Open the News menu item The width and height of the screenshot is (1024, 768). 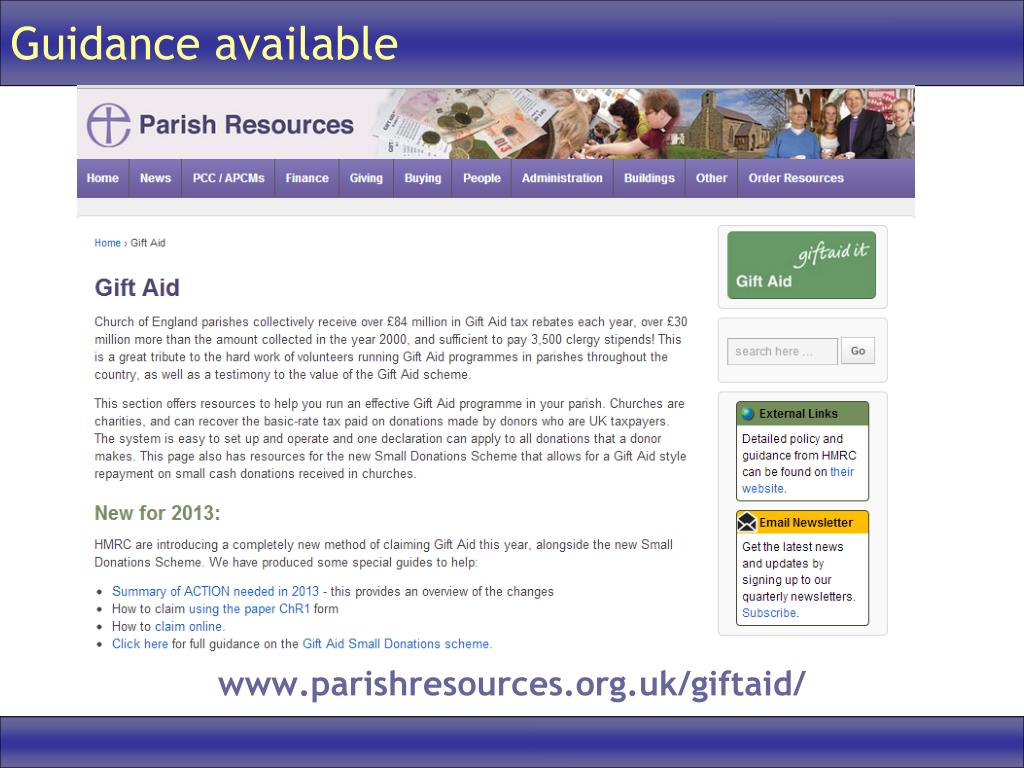pyautogui.click(x=155, y=178)
